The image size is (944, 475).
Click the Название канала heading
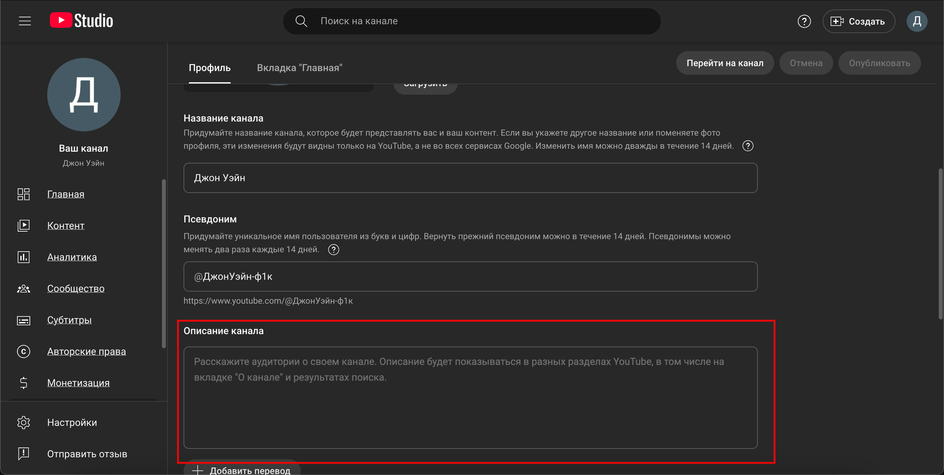coord(223,119)
